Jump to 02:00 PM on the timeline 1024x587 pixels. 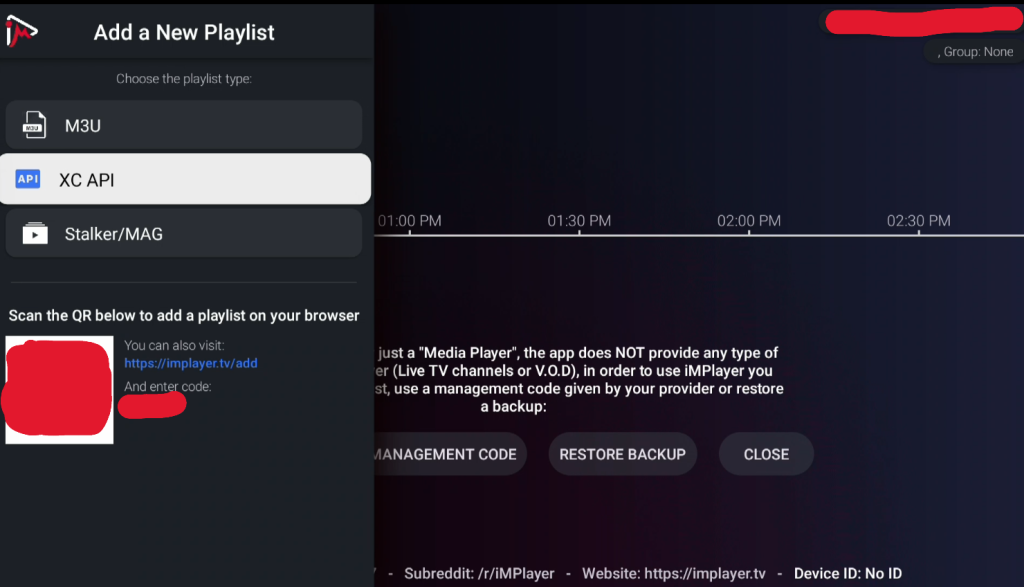[749, 221]
